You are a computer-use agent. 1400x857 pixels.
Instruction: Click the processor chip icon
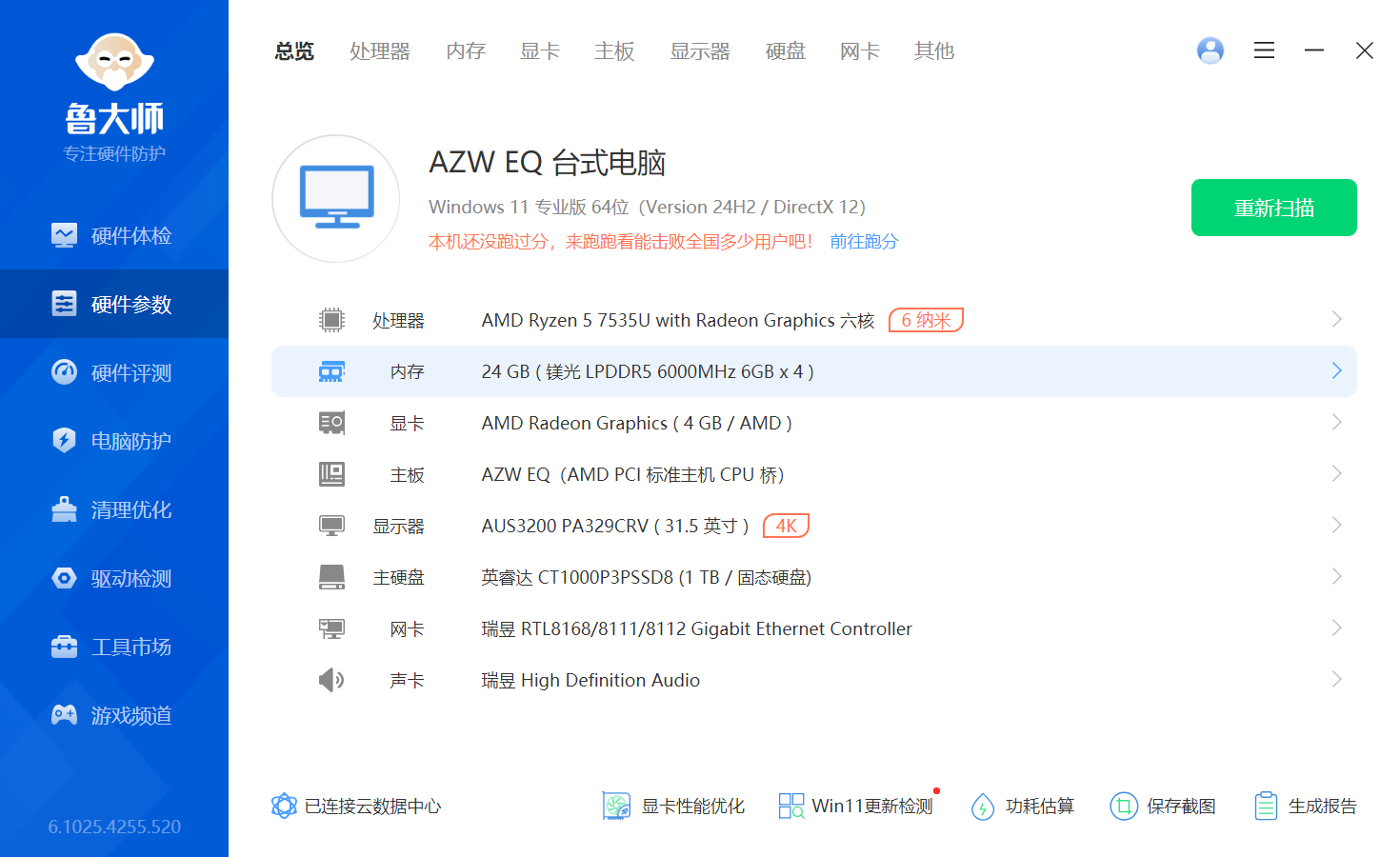[x=331, y=320]
